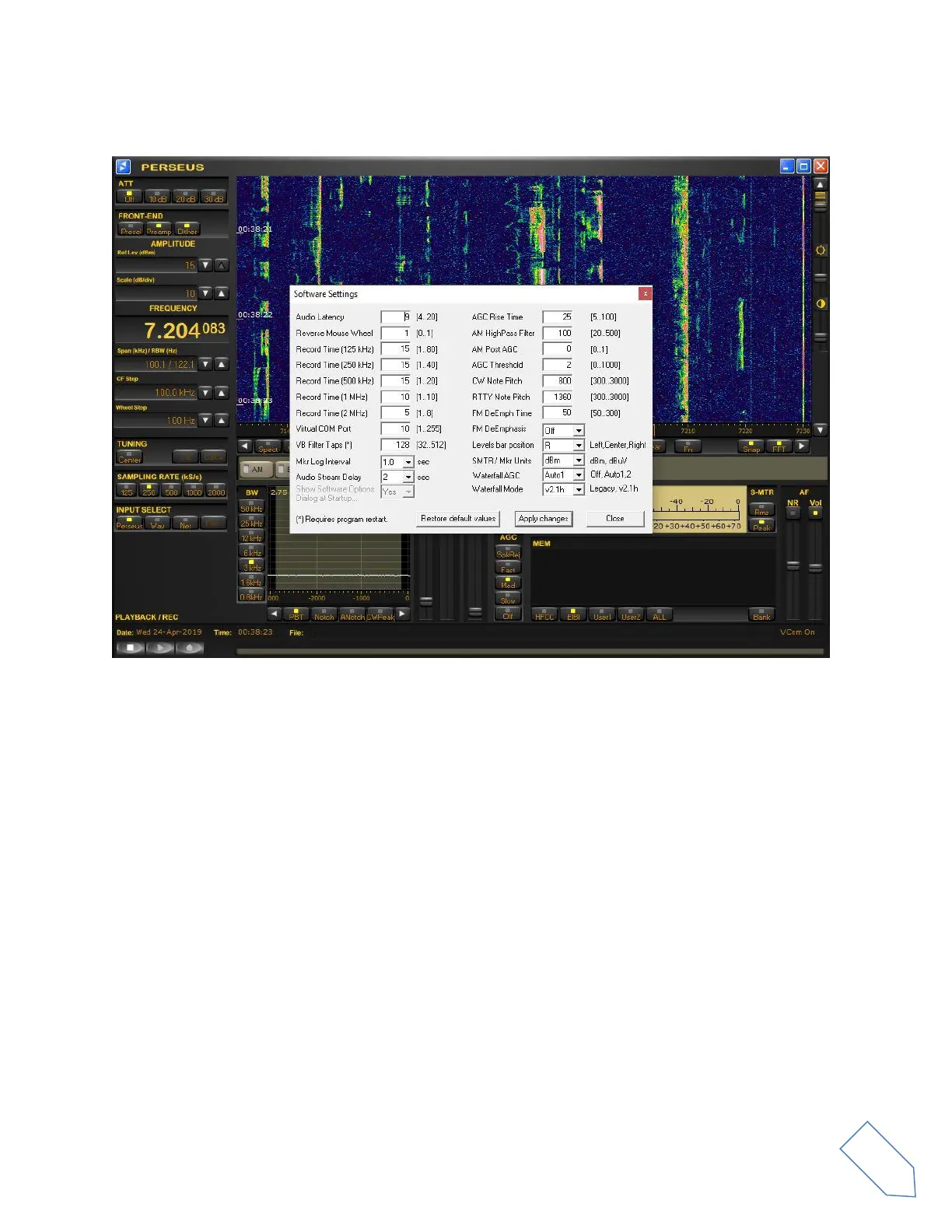Stop playback with the square stop button
952x1232 pixels.
point(130,647)
